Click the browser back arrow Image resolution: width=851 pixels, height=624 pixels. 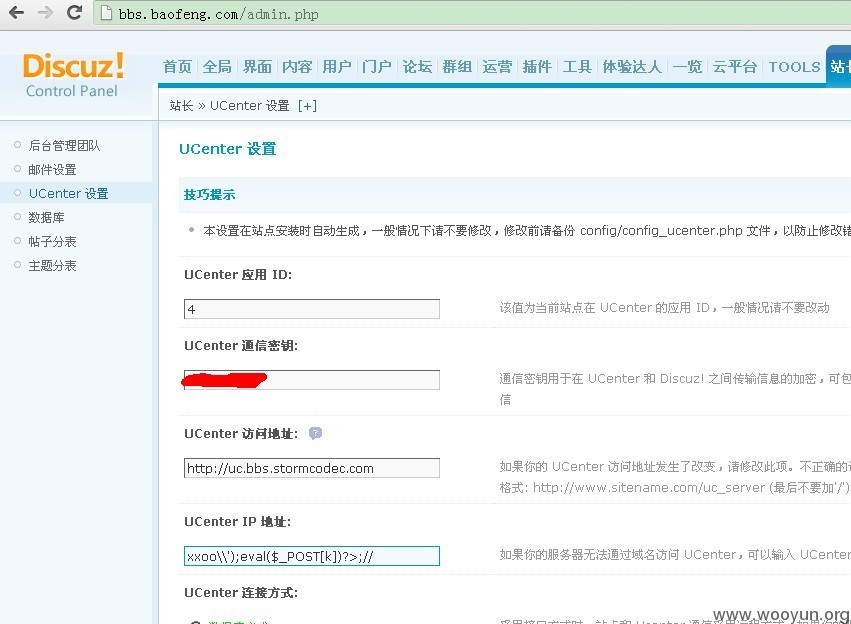[17, 12]
